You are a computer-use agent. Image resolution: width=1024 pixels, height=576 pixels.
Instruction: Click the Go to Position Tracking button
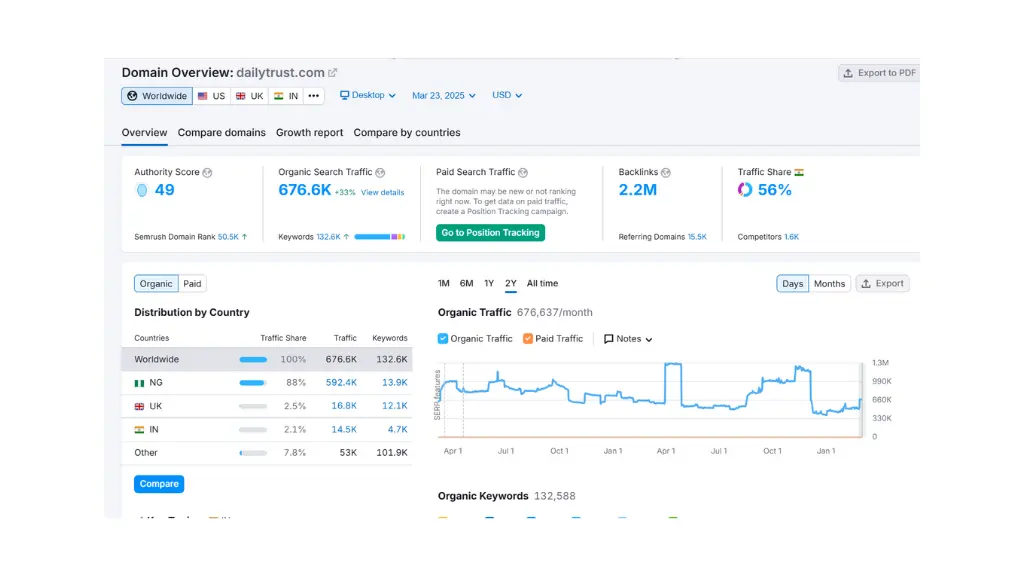tap(490, 232)
